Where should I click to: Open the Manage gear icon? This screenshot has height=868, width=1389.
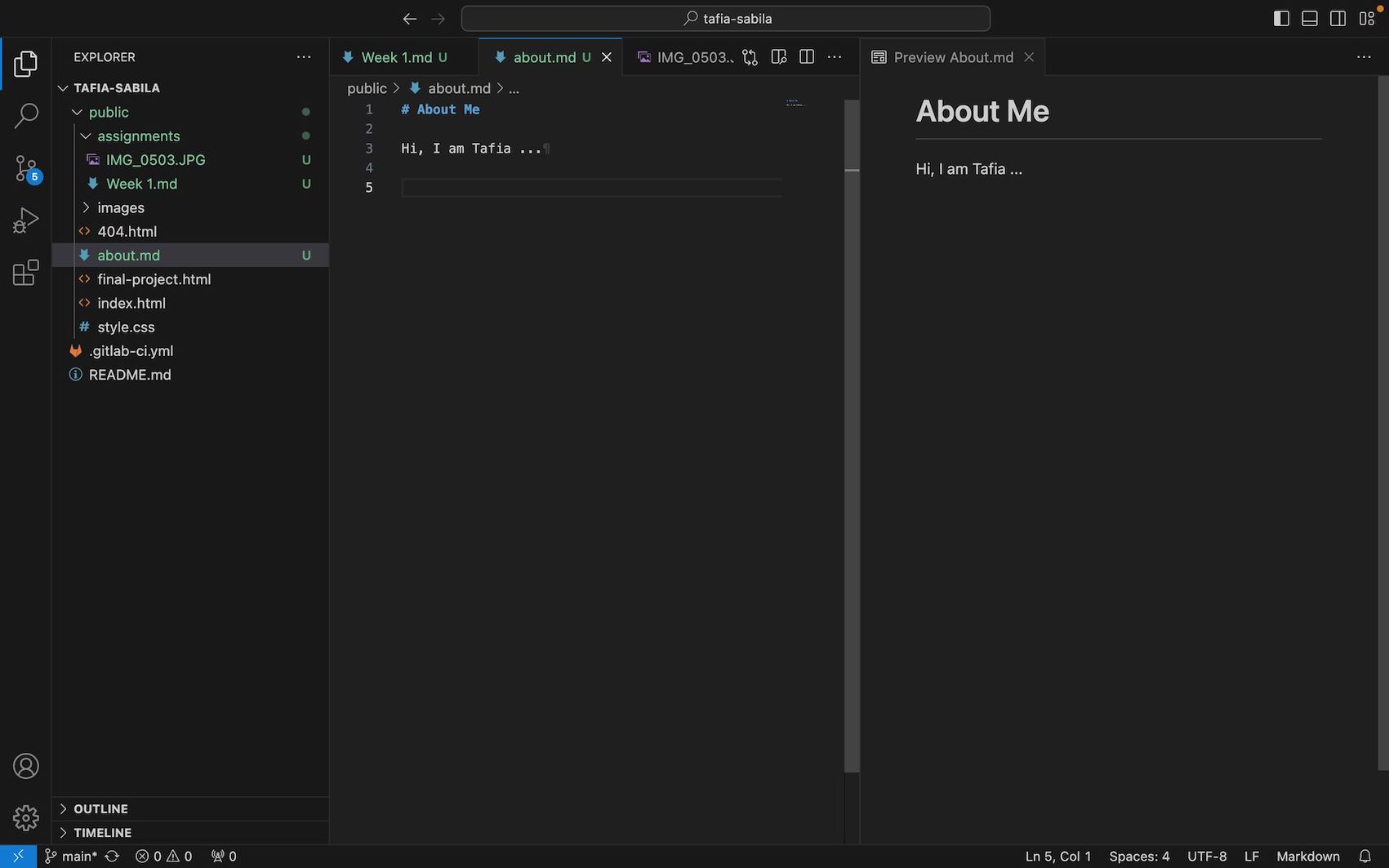(25, 817)
